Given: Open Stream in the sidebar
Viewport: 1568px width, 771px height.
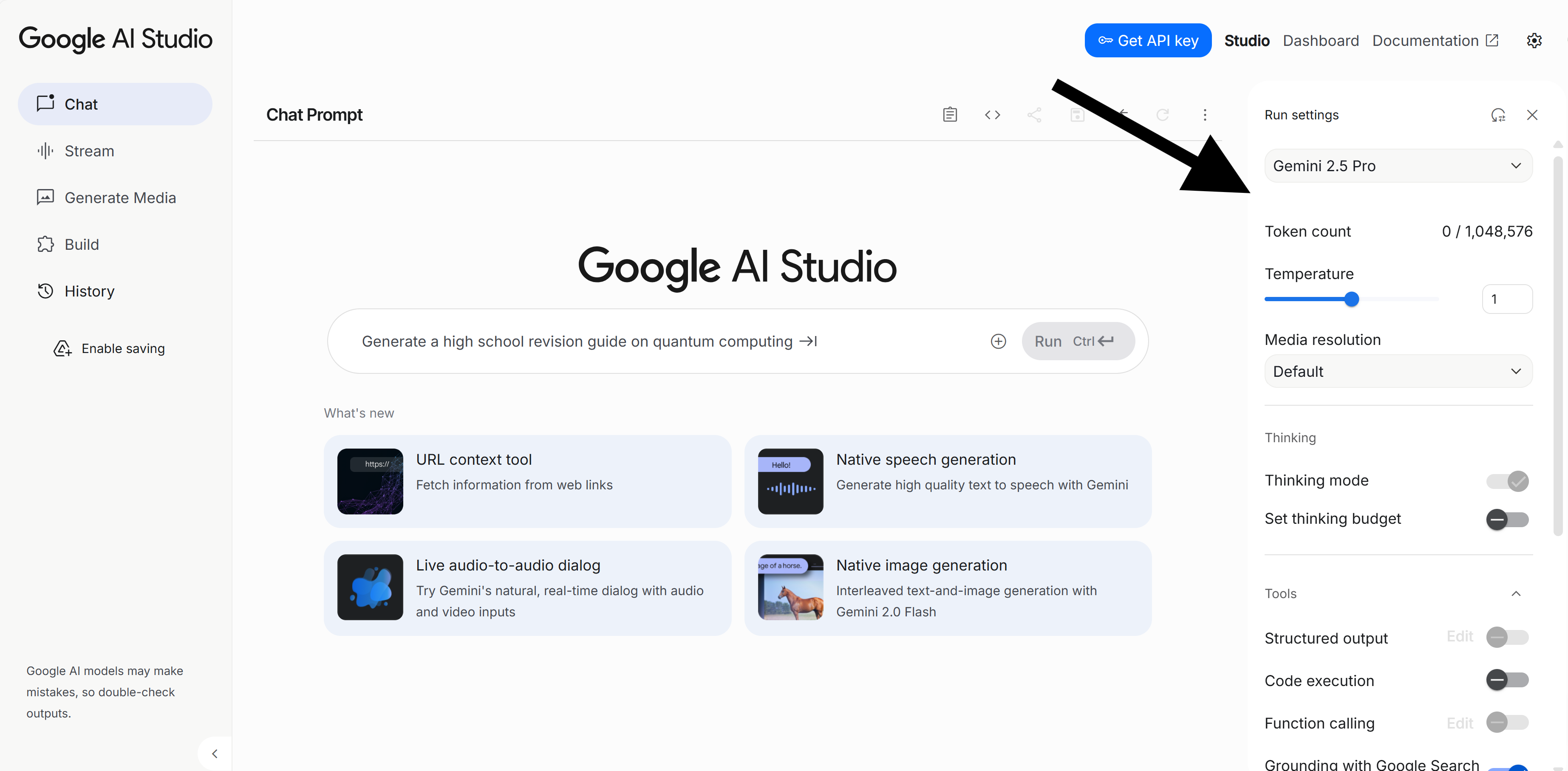Looking at the screenshot, I should pyautogui.click(x=115, y=151).
